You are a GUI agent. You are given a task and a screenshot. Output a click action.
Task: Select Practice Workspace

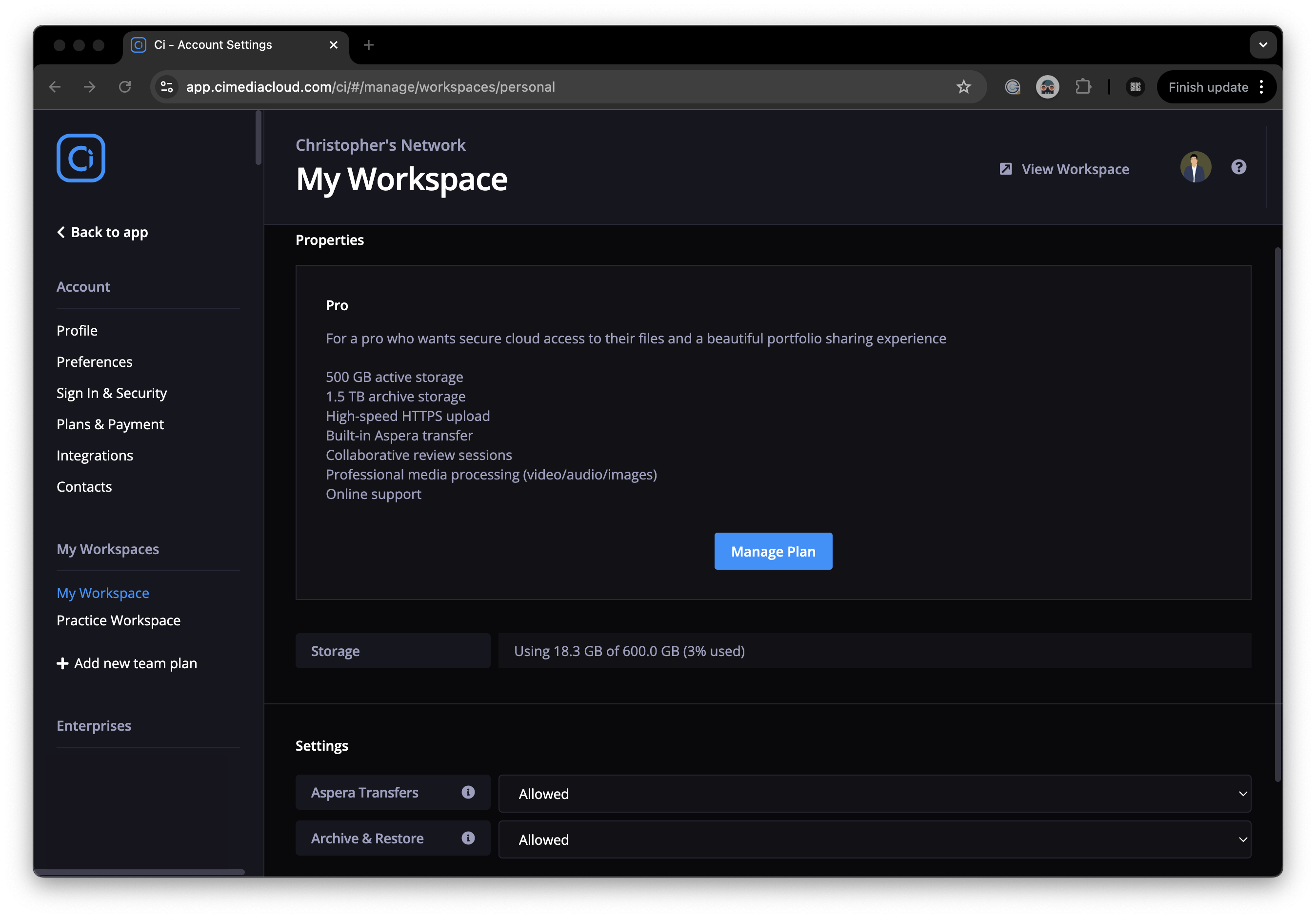[119, 620]
